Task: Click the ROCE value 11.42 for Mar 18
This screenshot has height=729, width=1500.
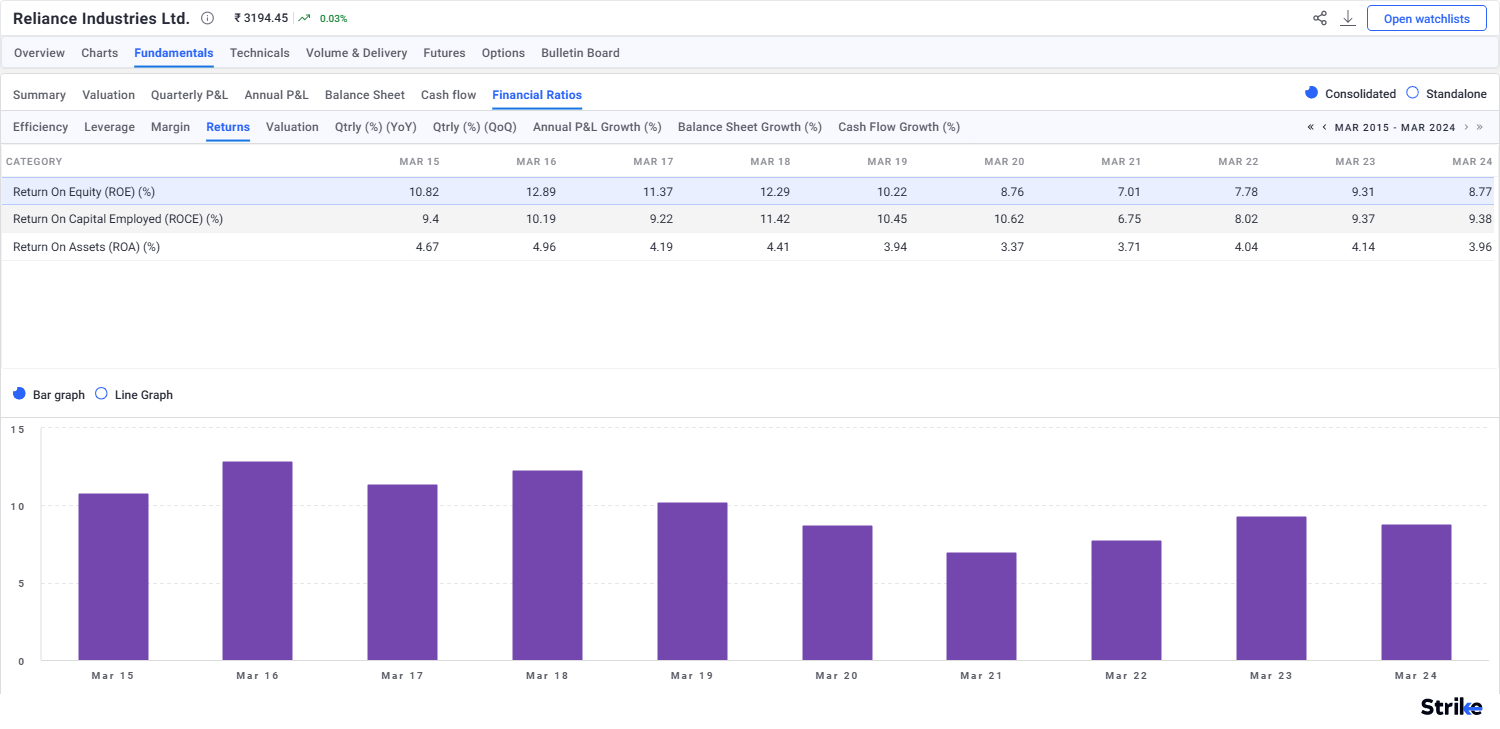Action: click(775, 219)
